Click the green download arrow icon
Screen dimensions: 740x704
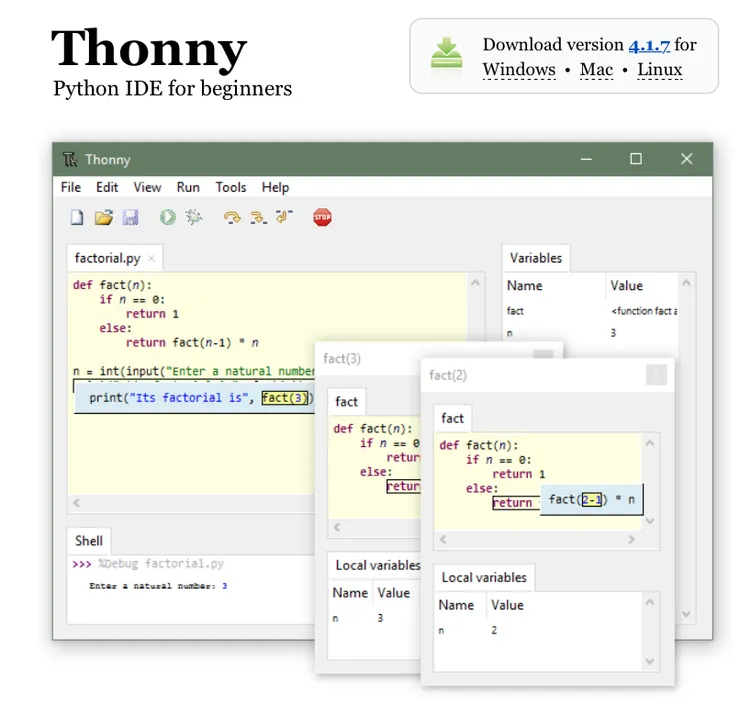pyautogui.click(x=446, y=53)
